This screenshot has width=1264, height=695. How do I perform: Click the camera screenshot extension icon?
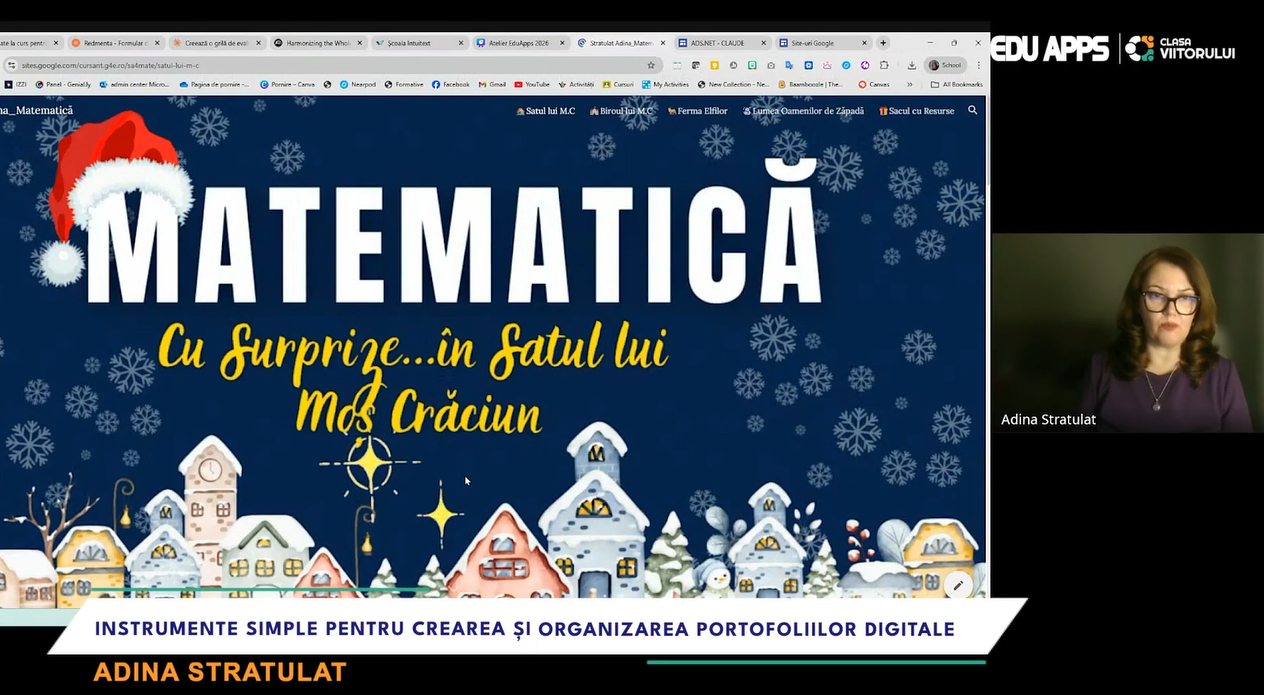(771, 65)
